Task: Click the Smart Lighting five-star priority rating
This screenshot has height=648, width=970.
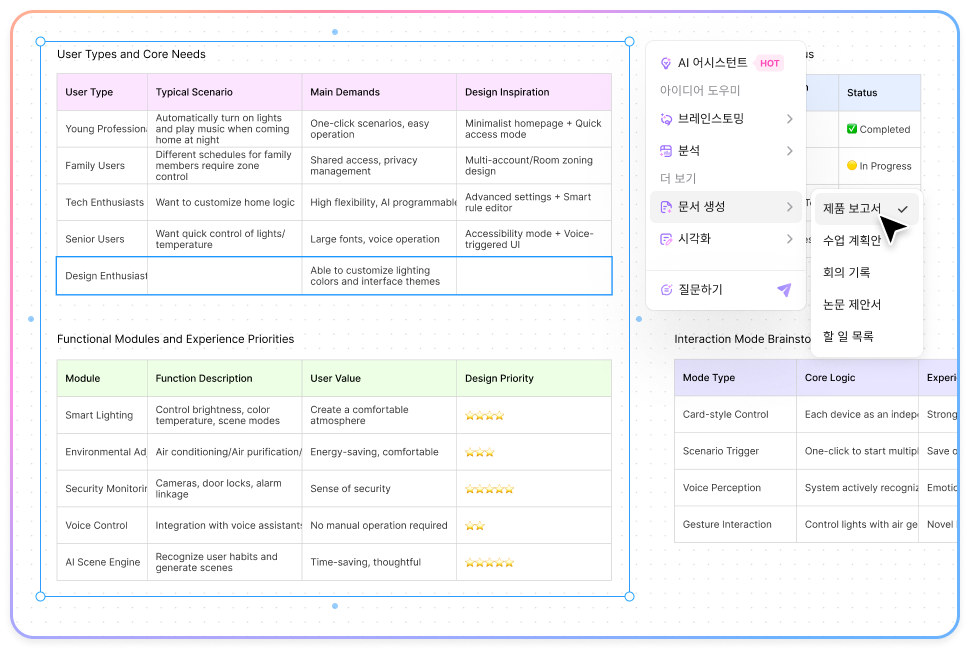Action: [484, 415]
